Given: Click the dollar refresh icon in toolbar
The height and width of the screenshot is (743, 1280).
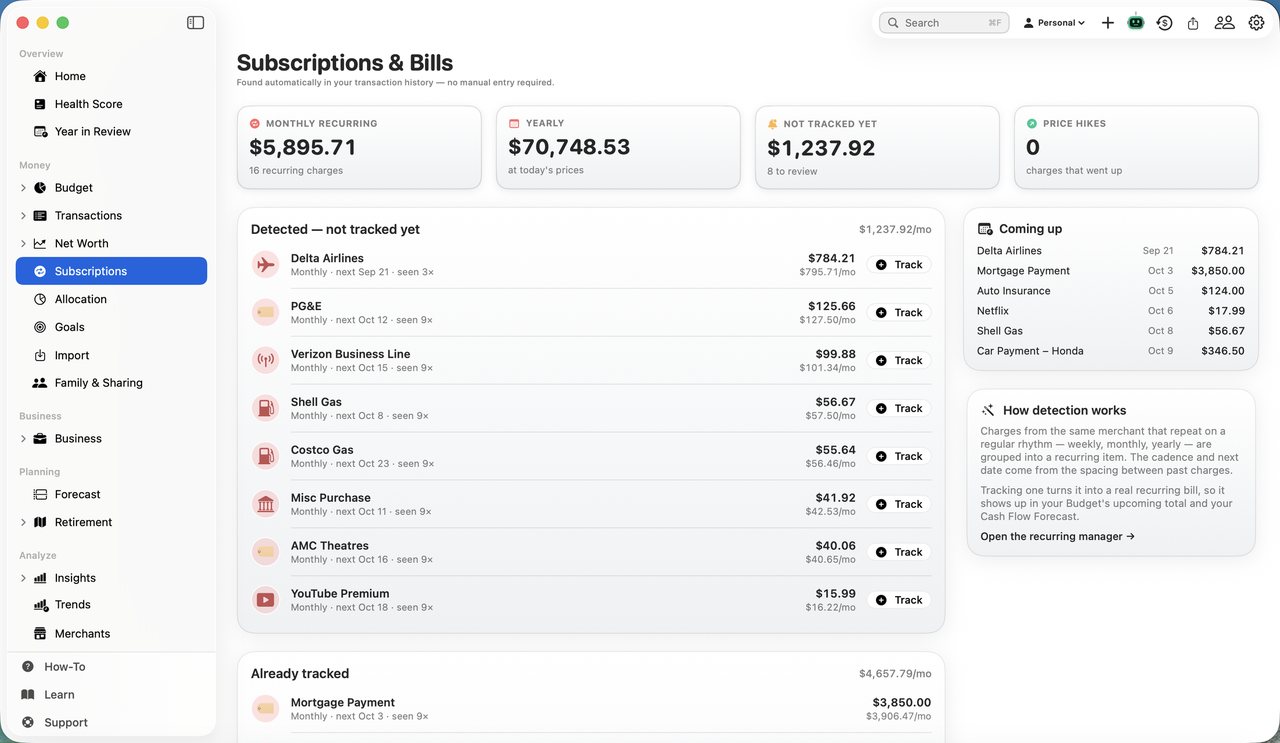Looking at the screenshot, I should (1164, 22).
